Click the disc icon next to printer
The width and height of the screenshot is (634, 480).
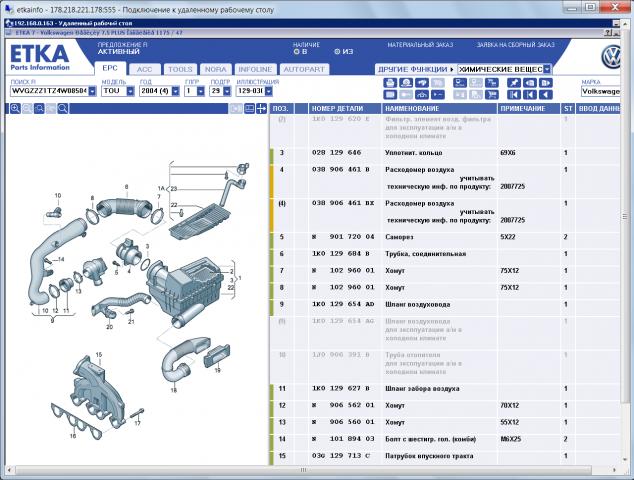tap(406, 83)
